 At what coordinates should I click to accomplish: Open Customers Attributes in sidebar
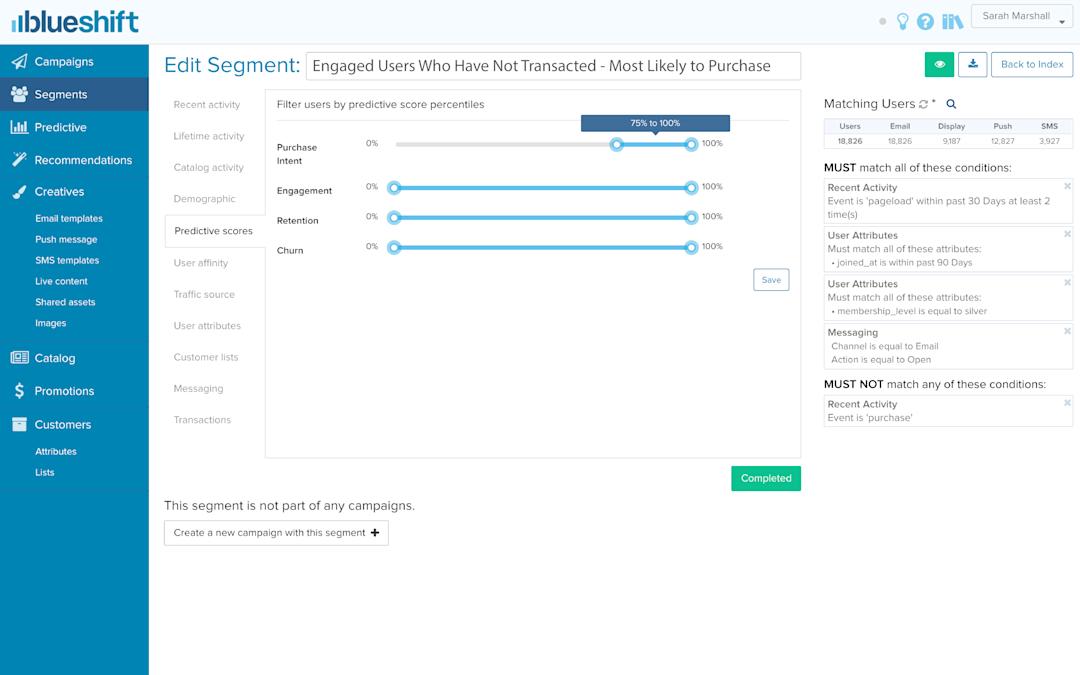(56, 451)
